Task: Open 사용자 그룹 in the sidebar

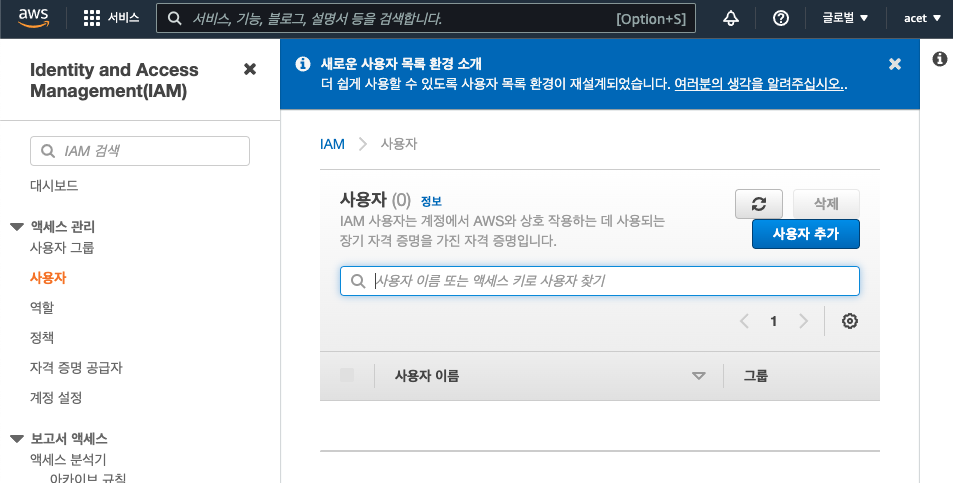Action: (62, 247)
